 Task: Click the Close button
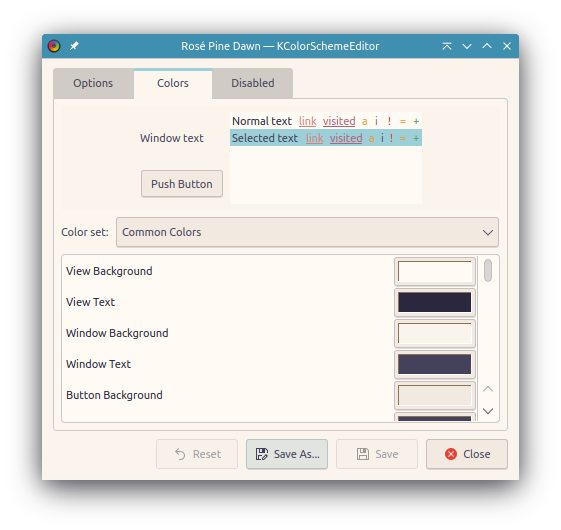point(467,454)
